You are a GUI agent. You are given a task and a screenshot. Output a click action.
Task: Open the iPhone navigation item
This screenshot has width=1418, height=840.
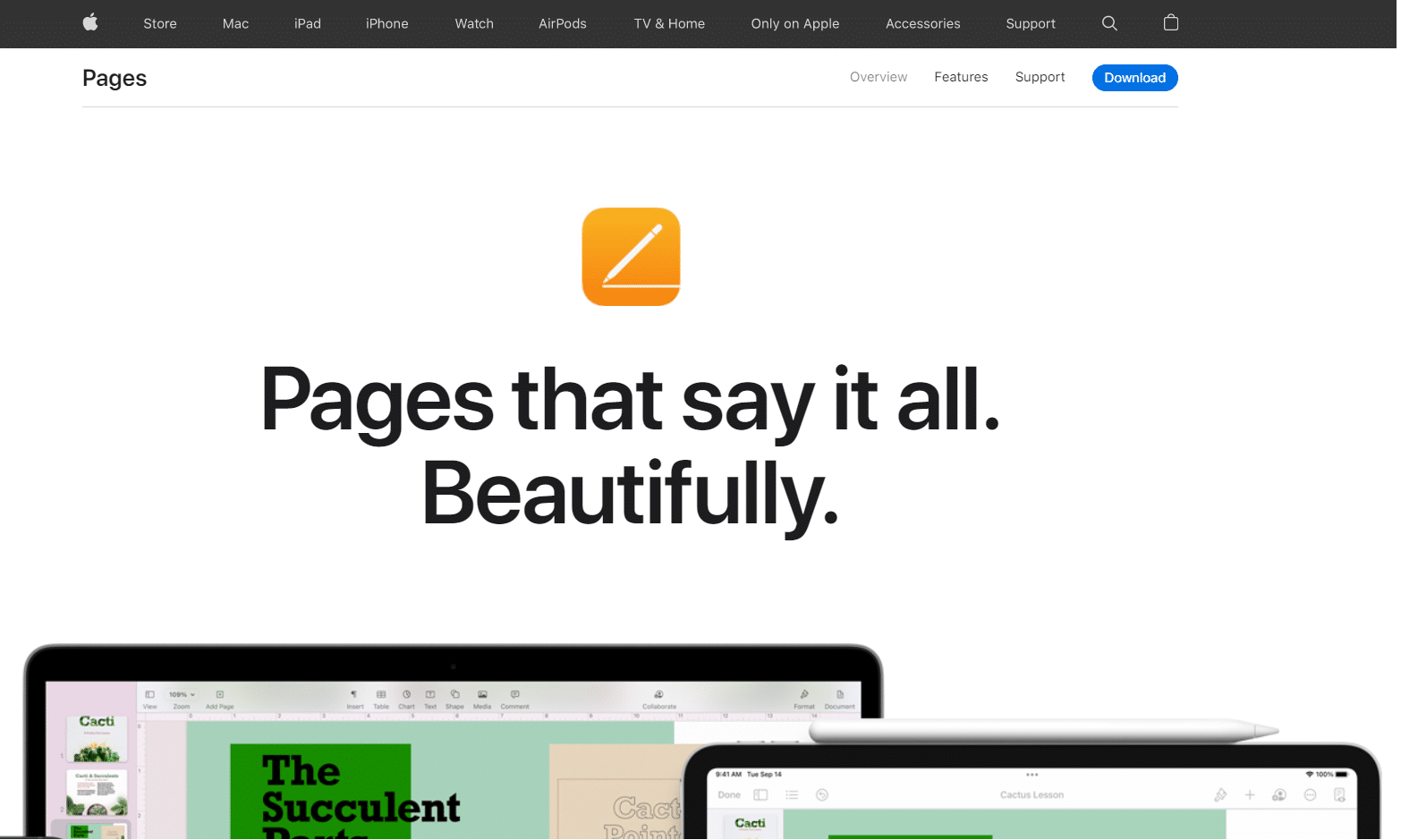[387, 23]
